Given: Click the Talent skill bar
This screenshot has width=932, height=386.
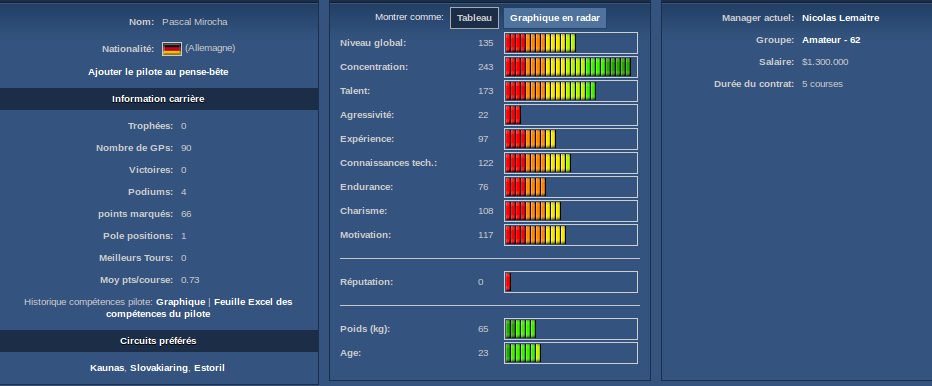Looking at the screenshot, I should [x=571, y=91].
